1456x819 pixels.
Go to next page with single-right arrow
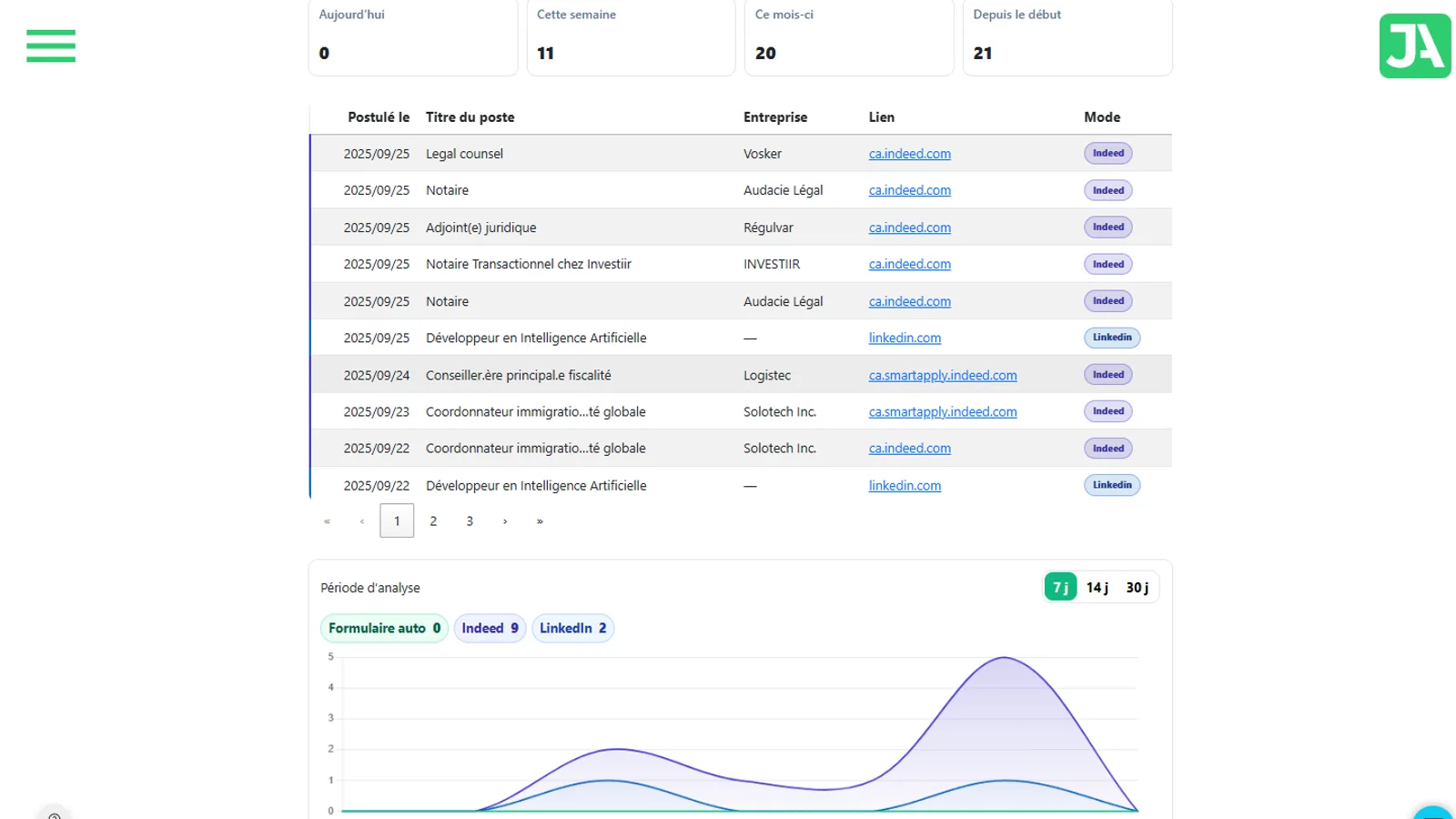(x=505, y=521)
